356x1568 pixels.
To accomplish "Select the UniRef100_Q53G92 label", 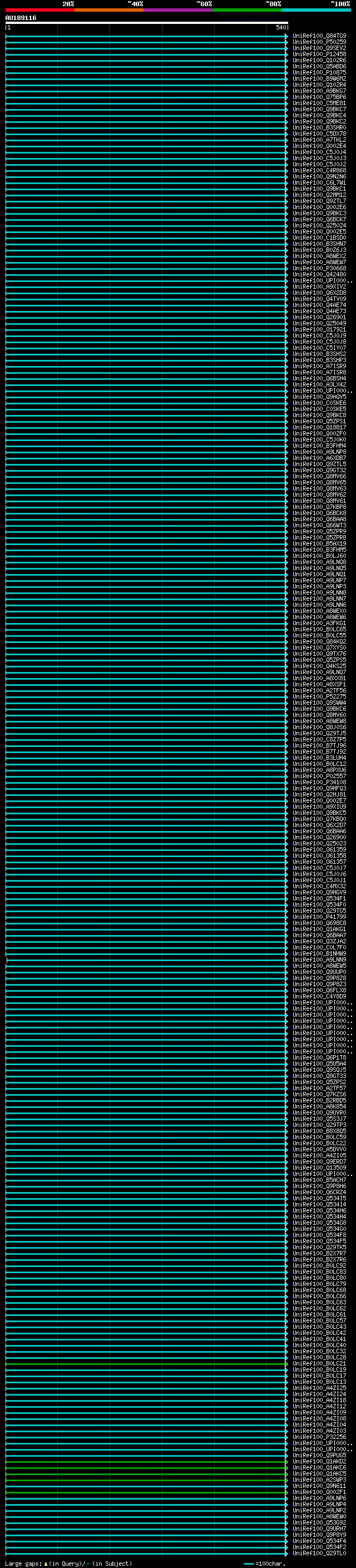I will pyautogui.click(x=319, y=1523).
